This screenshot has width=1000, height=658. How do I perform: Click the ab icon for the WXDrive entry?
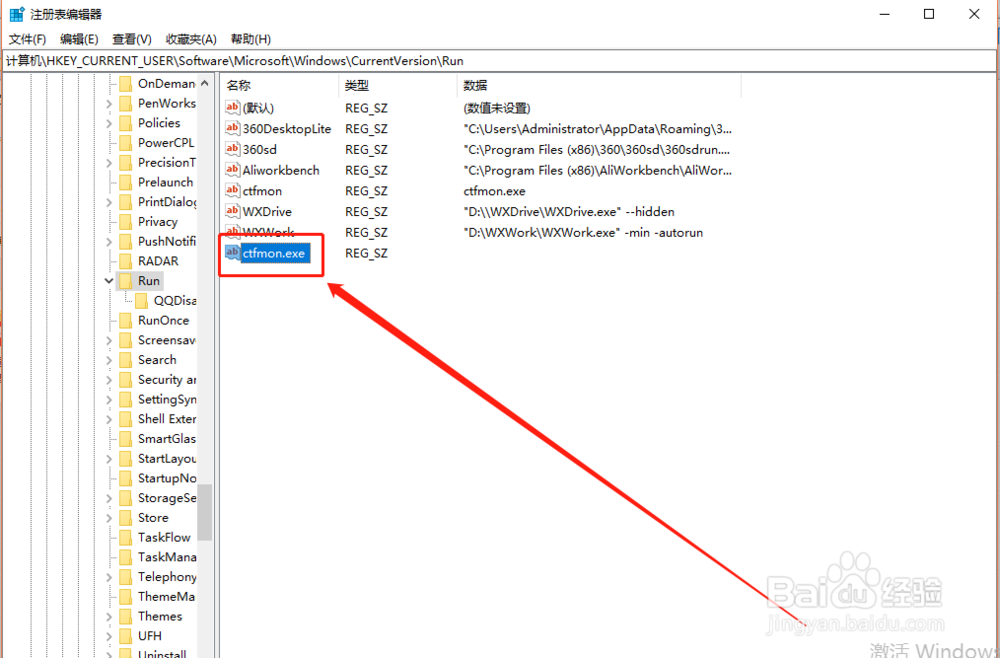[x=232, y=211]
